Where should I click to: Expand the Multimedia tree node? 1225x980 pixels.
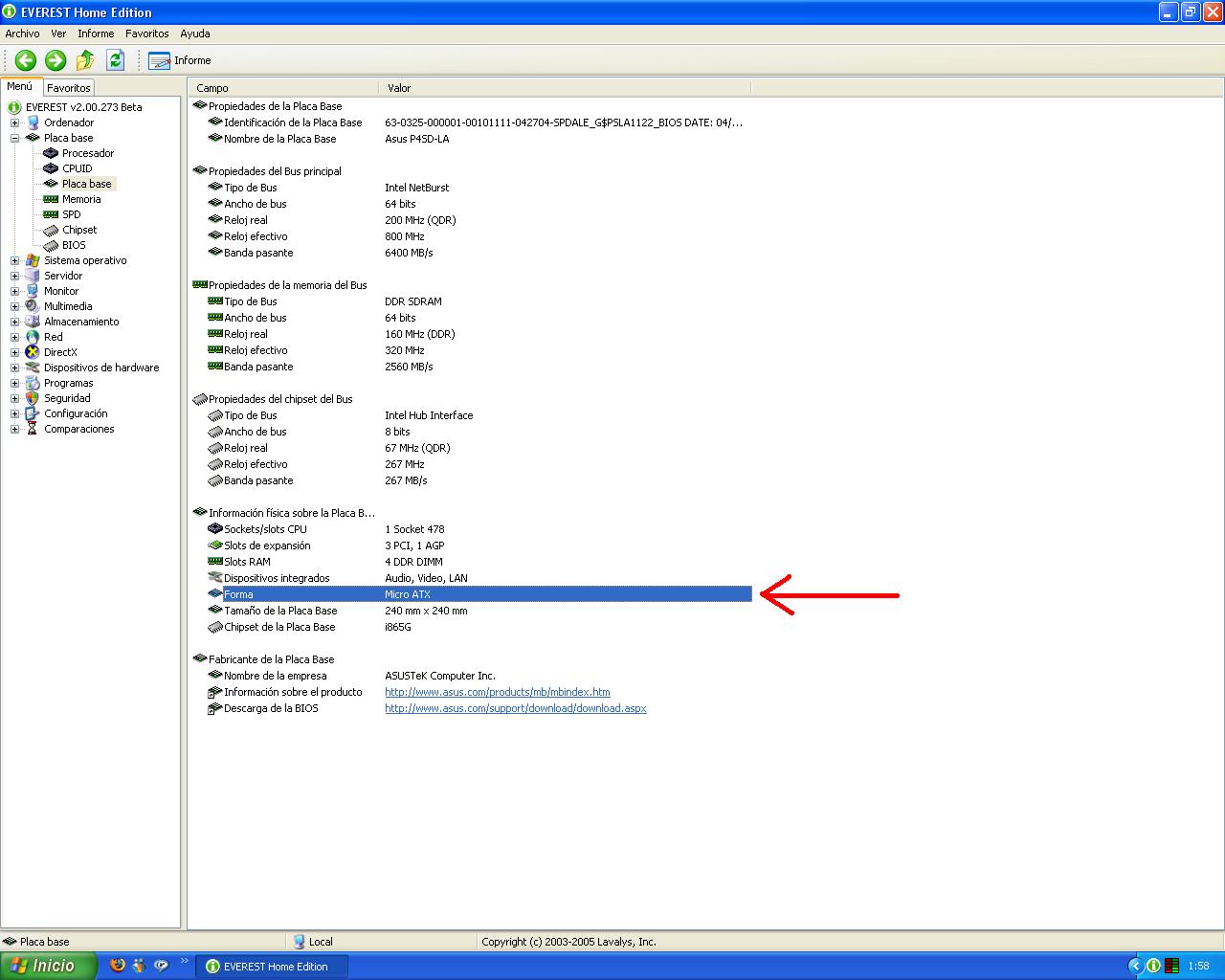[14, 306]
